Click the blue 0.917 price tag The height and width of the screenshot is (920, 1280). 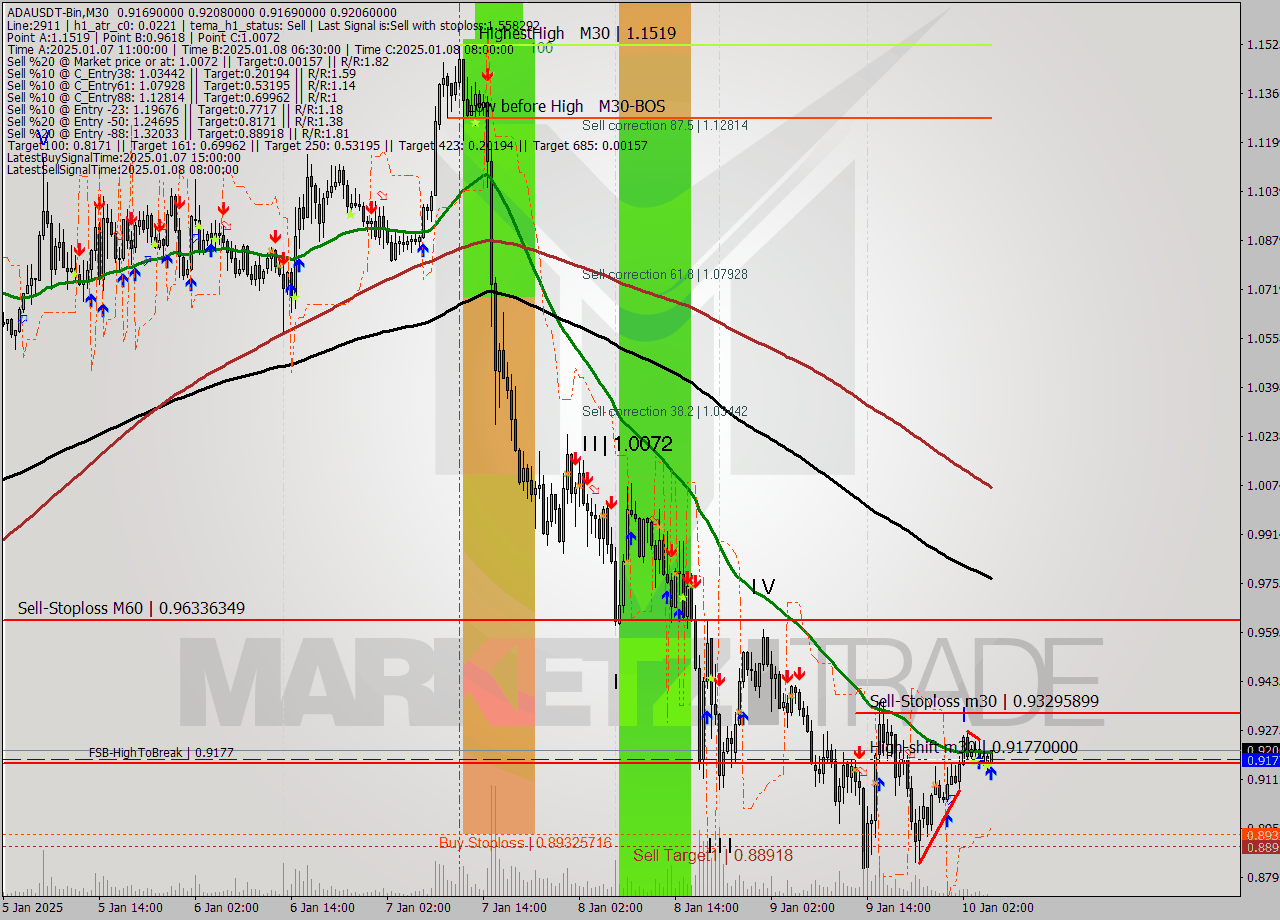tap(1260, 761)
